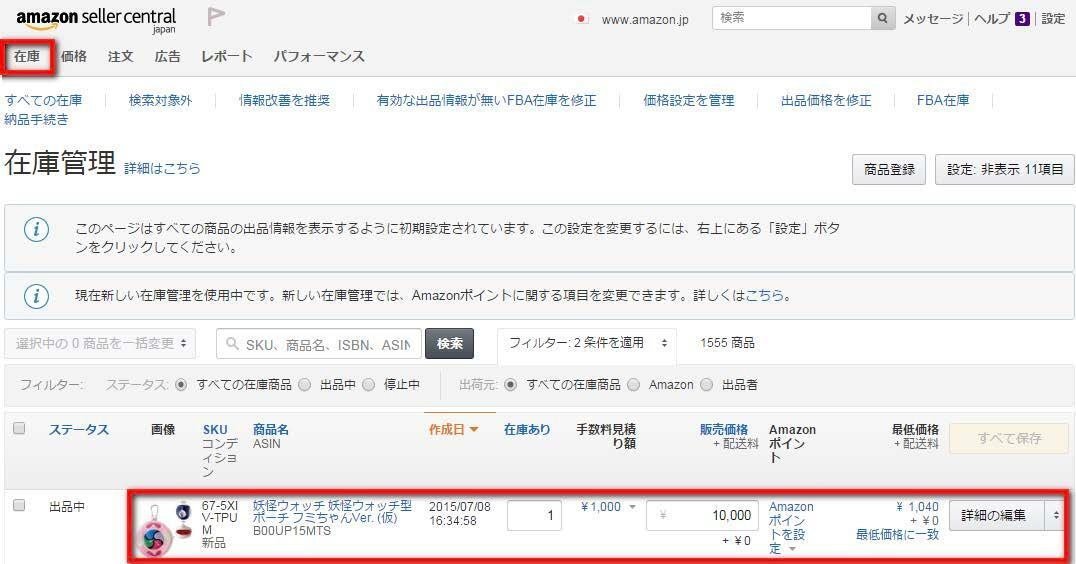Click 詳細はこちら link beside title
This screenshot has width=1076, height=564.
pos(163,168)
